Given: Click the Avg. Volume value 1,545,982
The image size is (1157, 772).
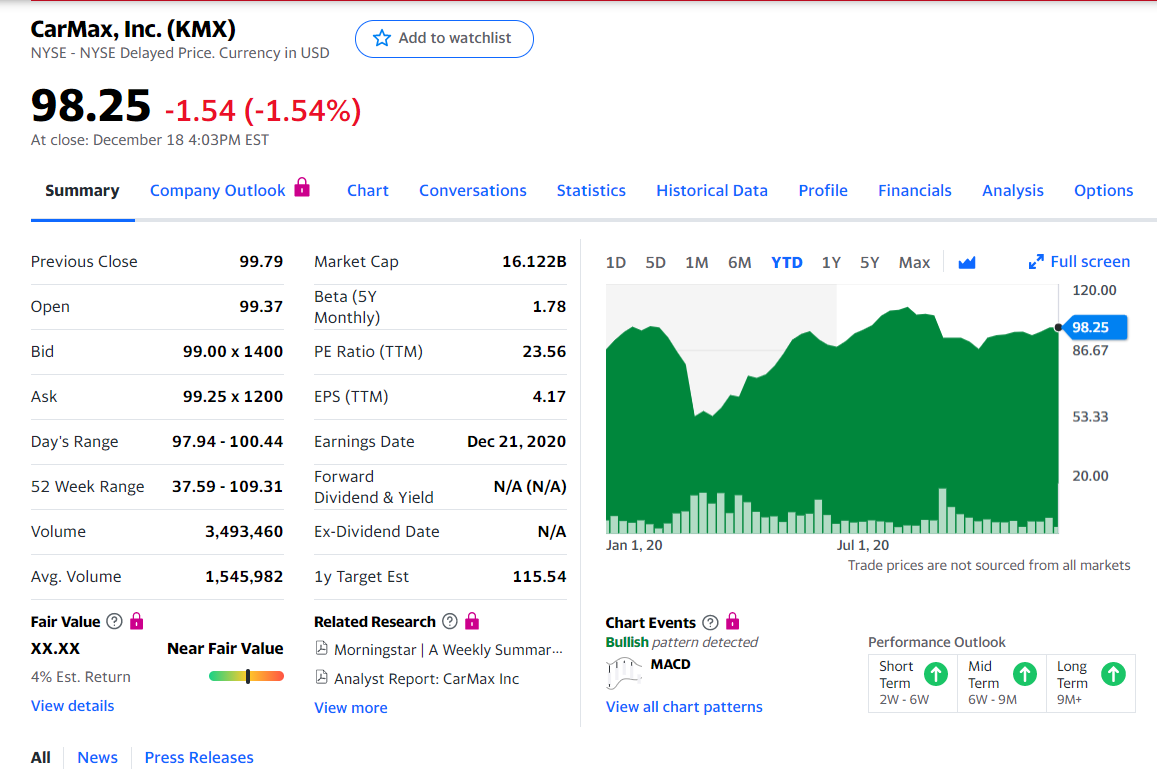Looking at the screenshot, I should pyautogui.click(x=244, y=576).
